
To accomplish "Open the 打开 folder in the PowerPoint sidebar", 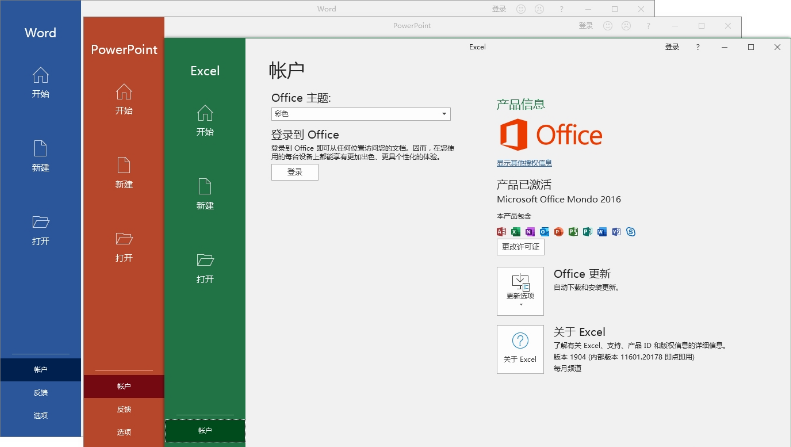I will (124, 247).
